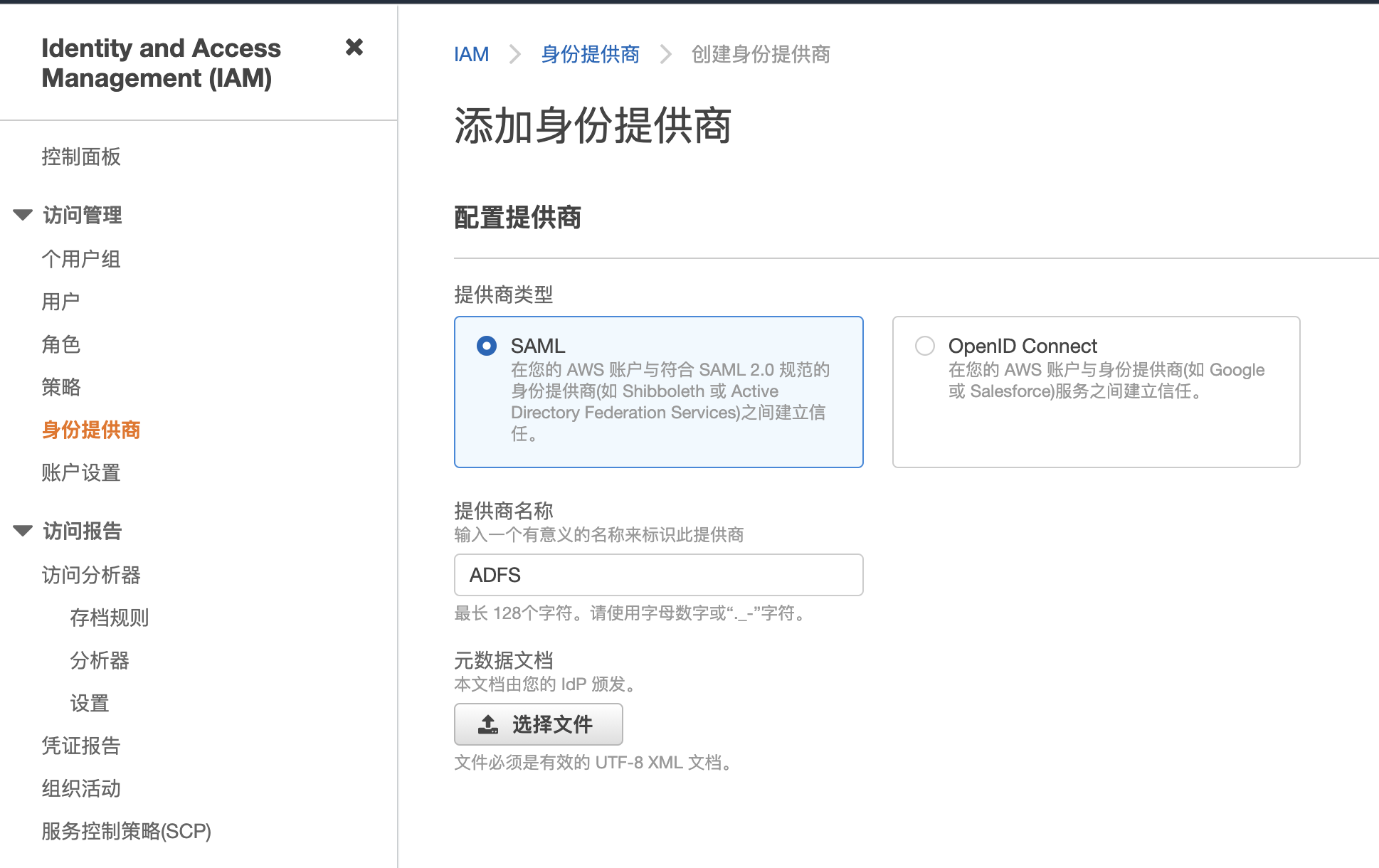The height and width of the screenshot is (868, 1379).
Task: Open 控制面板 in sidebar
Action: pos(81,157)
